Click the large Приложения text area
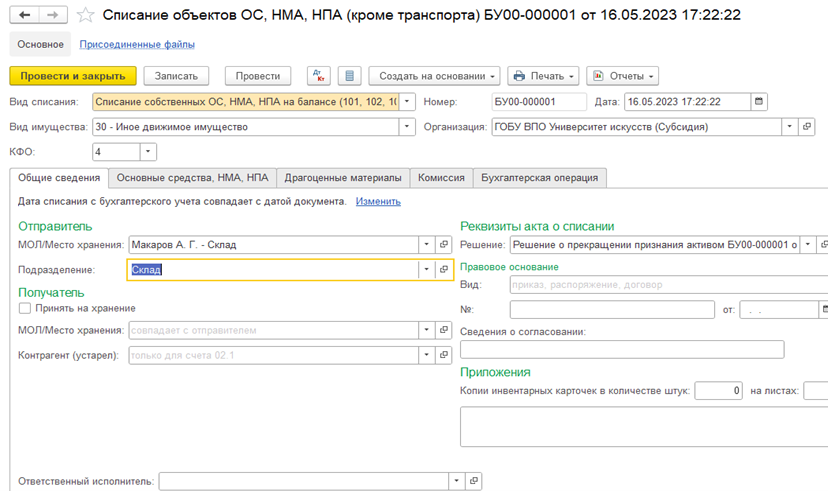Screen dimensions: 828x491 coord(644,427)
